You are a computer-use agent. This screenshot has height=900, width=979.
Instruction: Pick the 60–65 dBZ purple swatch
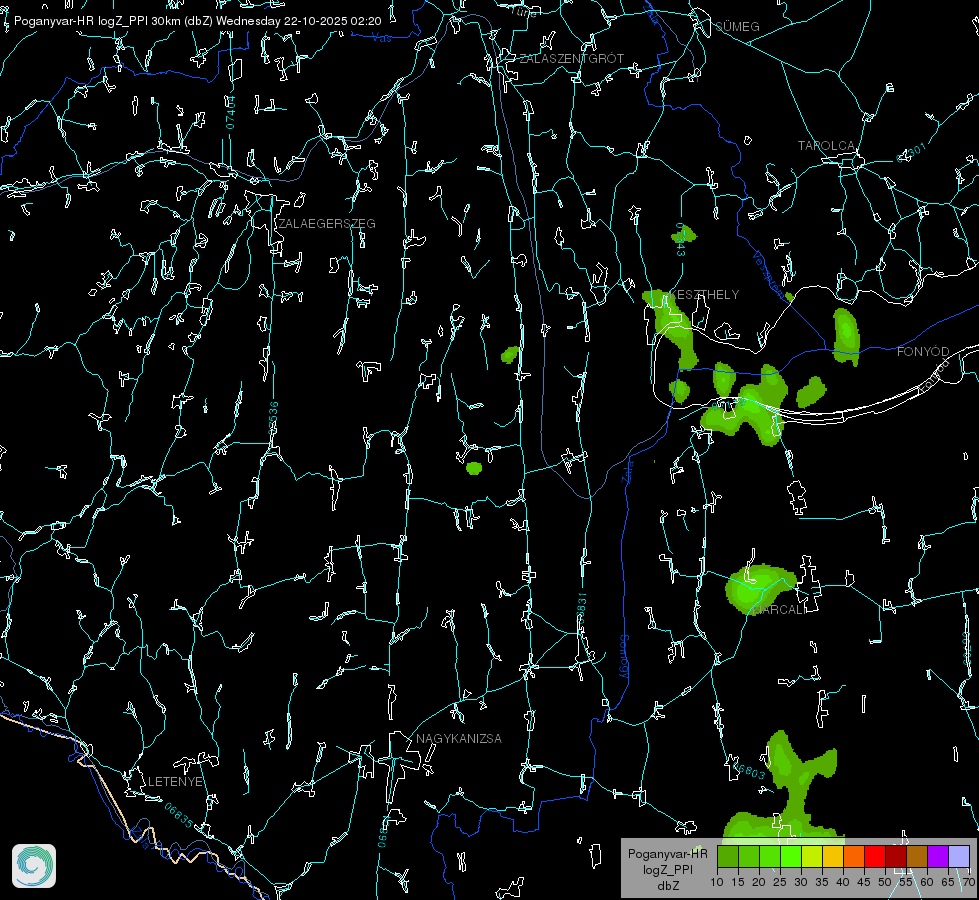938,856
